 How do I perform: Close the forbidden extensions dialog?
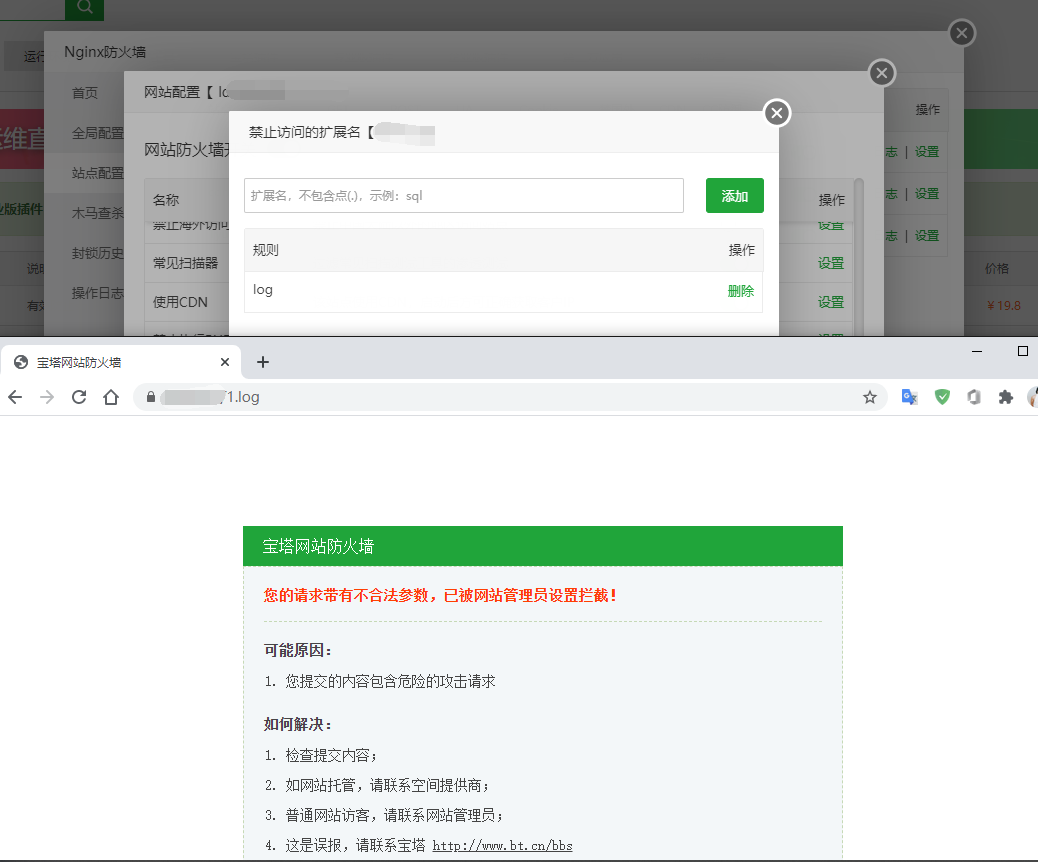(x=777, y=113)
